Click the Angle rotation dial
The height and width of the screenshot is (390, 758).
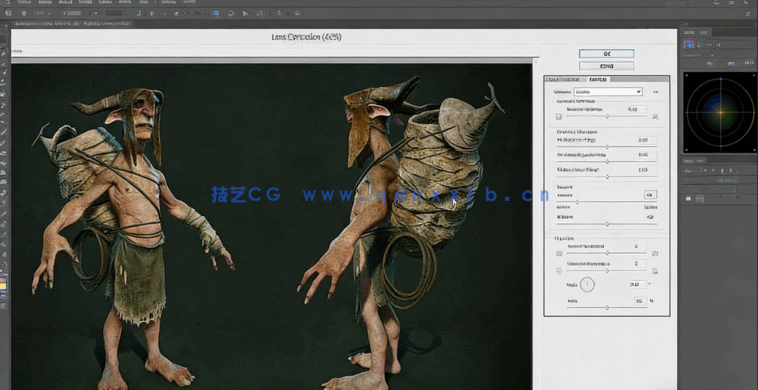tap(587, 285)
